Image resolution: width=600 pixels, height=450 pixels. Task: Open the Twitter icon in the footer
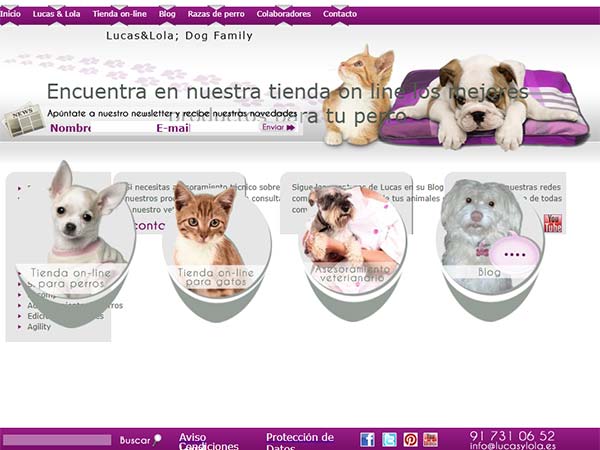[x=389, y=439]
